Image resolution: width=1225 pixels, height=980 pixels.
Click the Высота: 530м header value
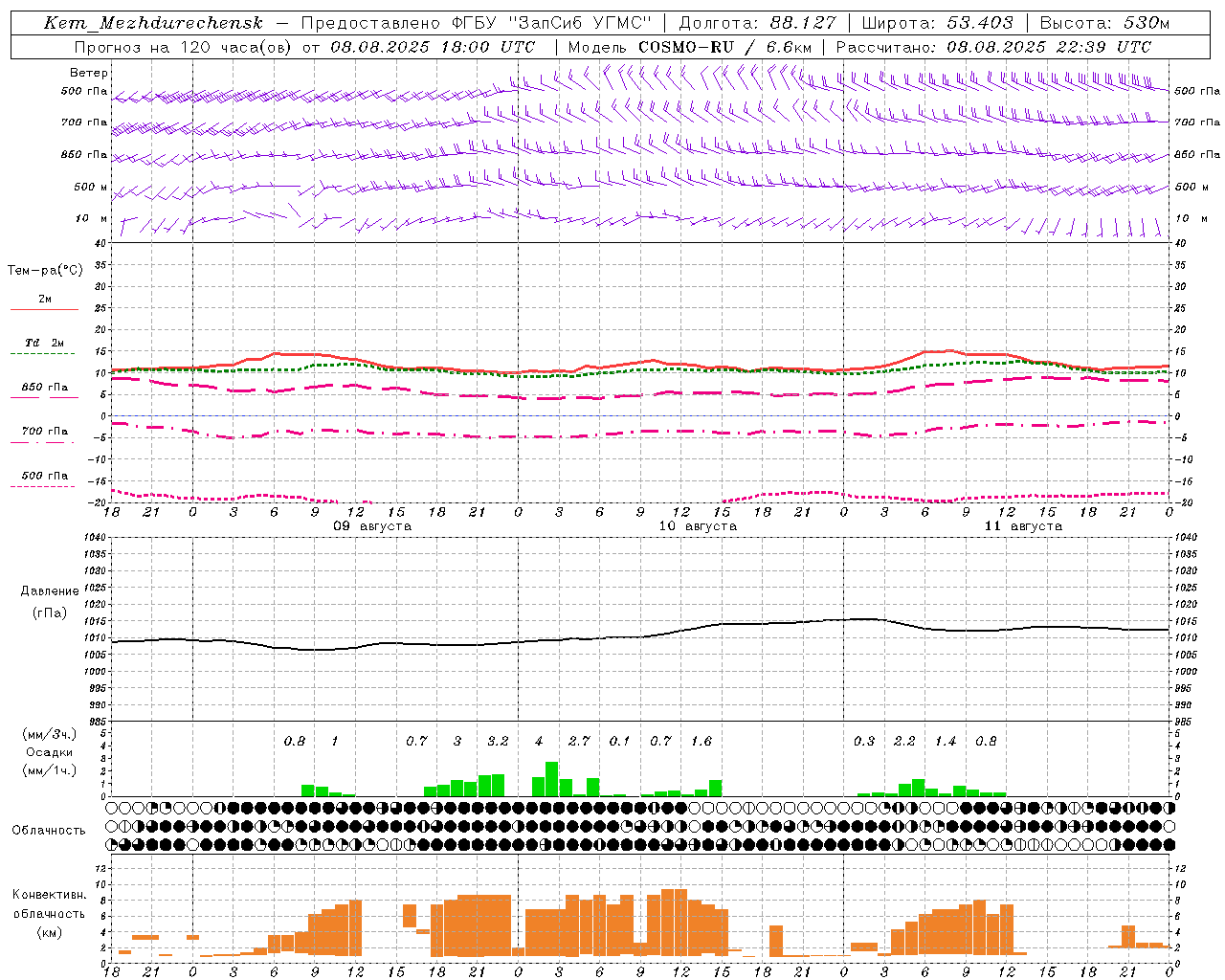click(1104, 23)
